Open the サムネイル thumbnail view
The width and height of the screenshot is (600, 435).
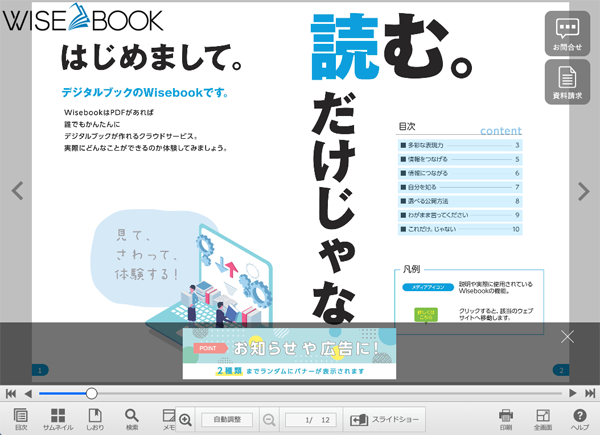coord(58,419)
